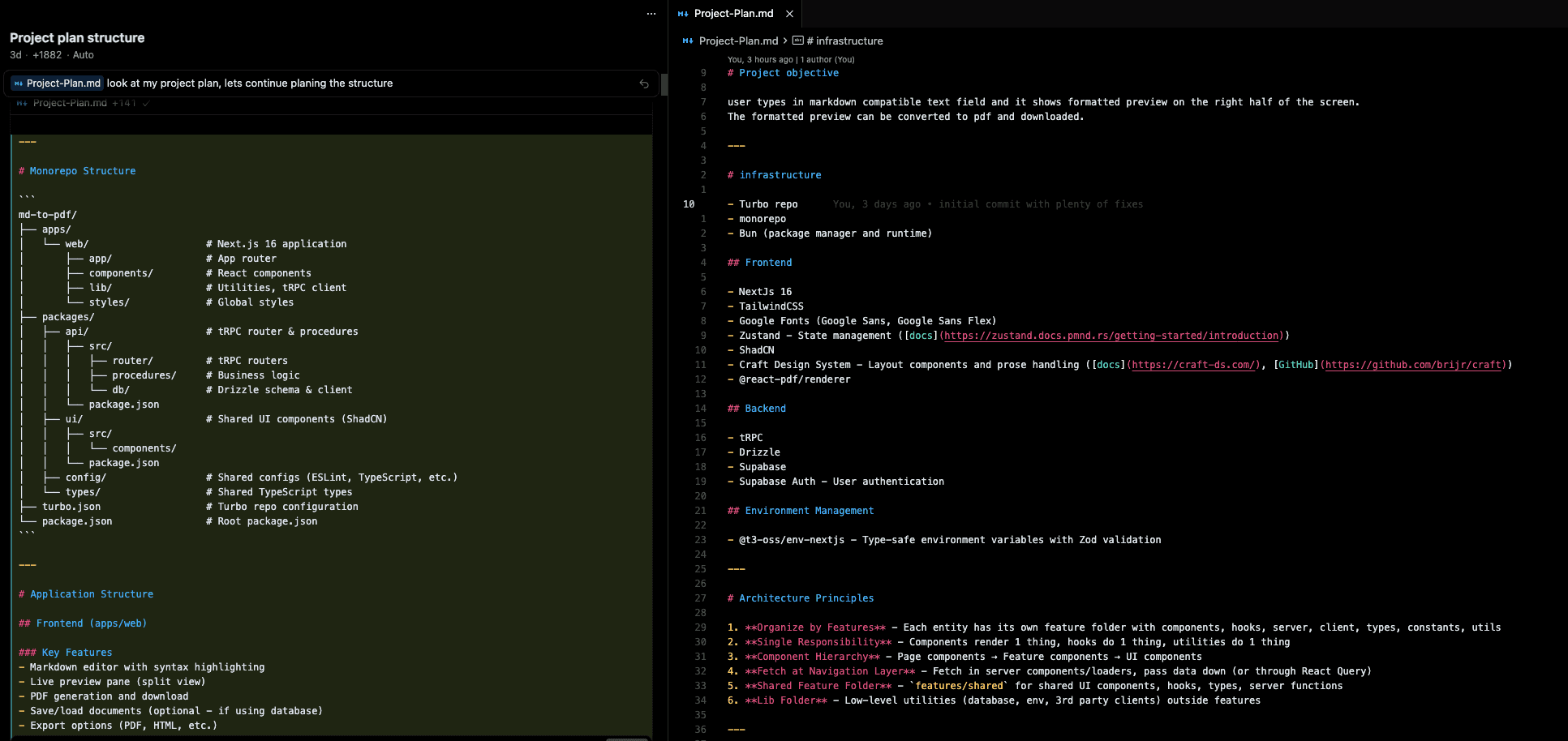1568x741 pixels.
Task: Click checkmark next to Project-Plan.md +141
Action: (145, 103)
